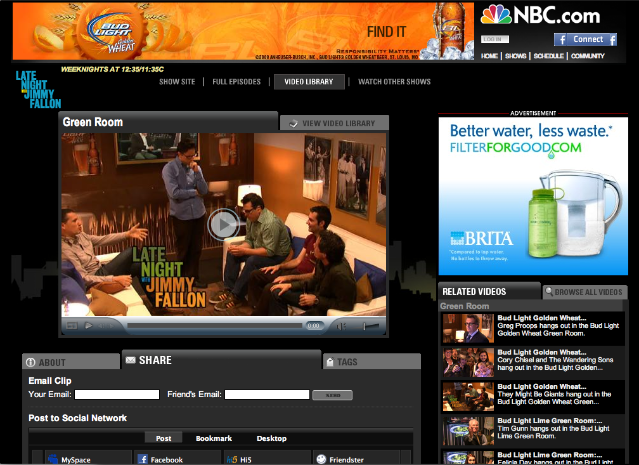Play the Green Room video via center play overlay

tap(223, 224)
